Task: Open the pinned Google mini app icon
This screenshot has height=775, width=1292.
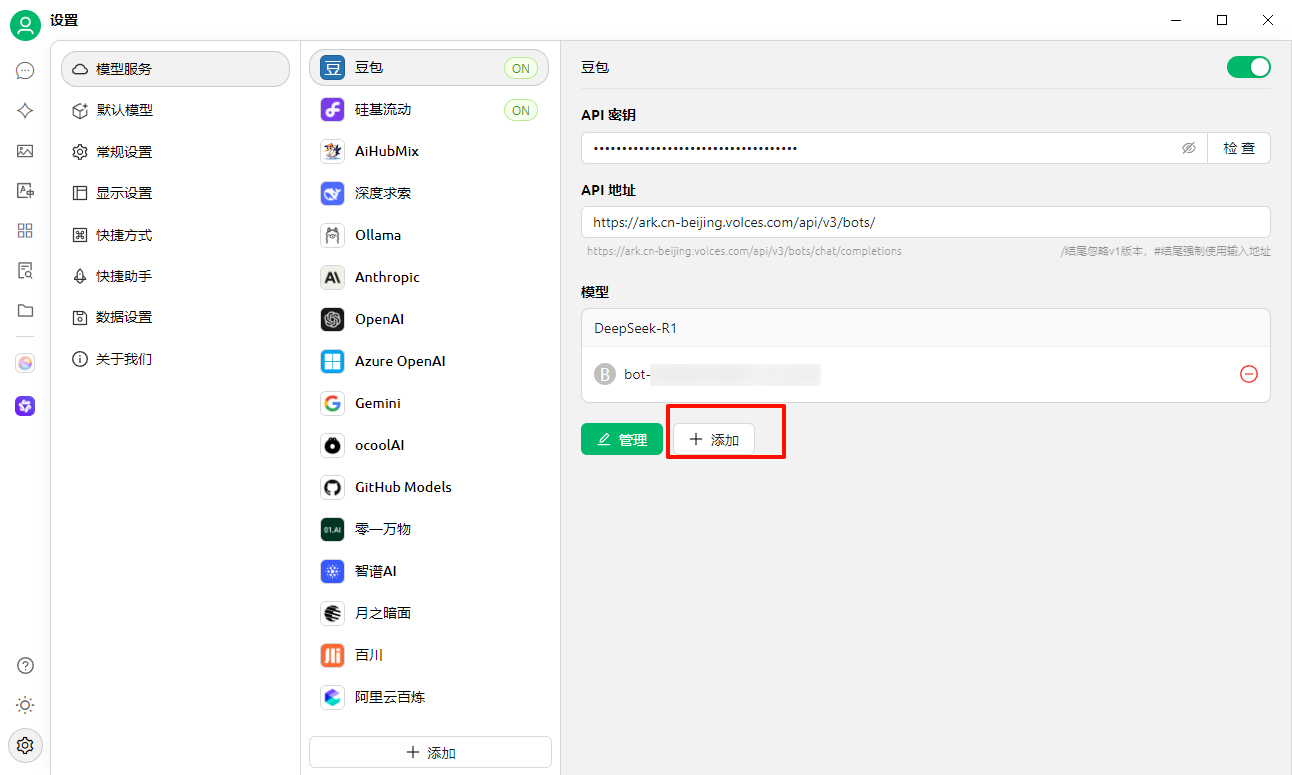Action: click(25, 363)
